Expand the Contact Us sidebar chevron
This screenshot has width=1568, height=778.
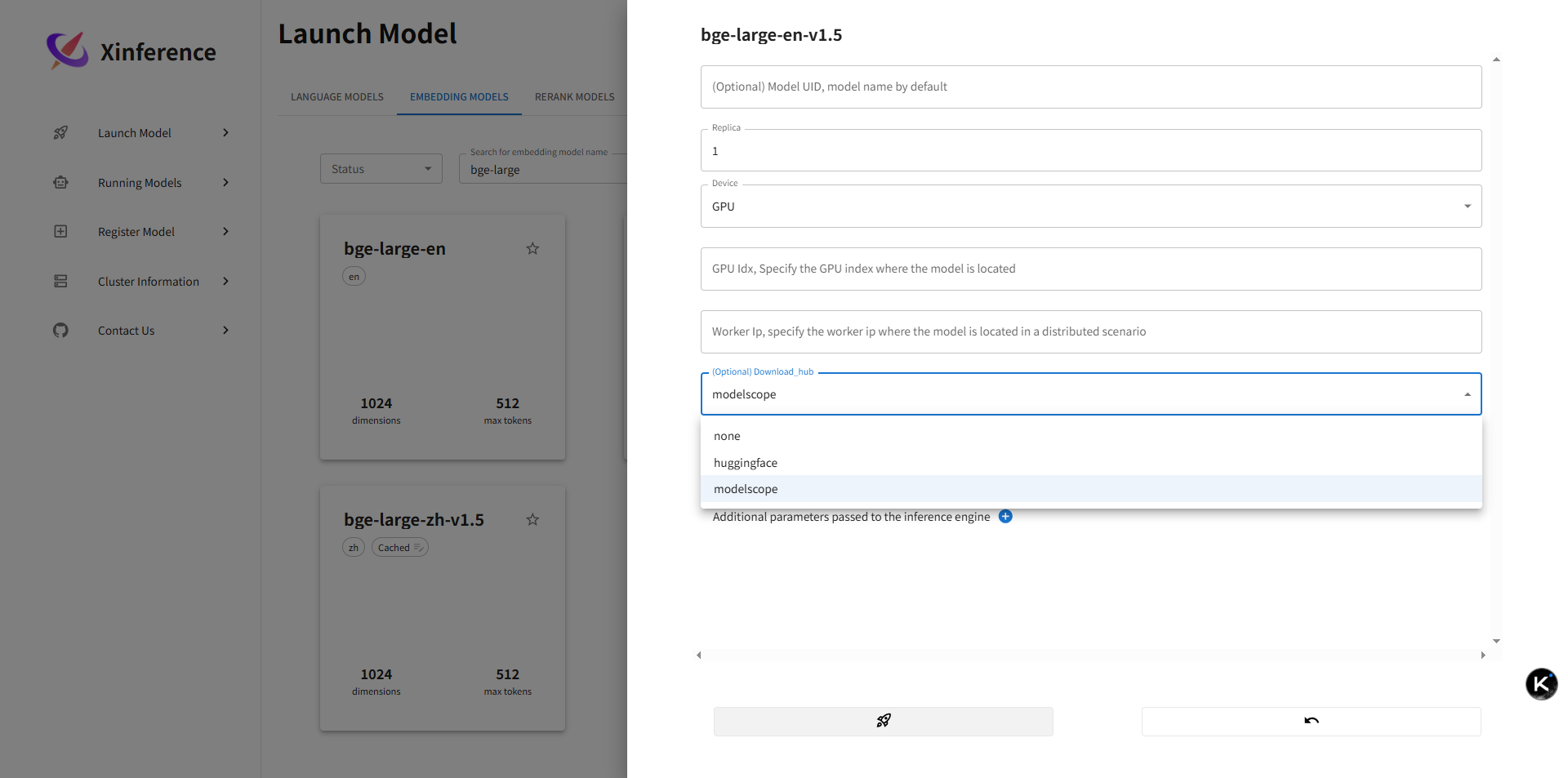tap(225, 330)
